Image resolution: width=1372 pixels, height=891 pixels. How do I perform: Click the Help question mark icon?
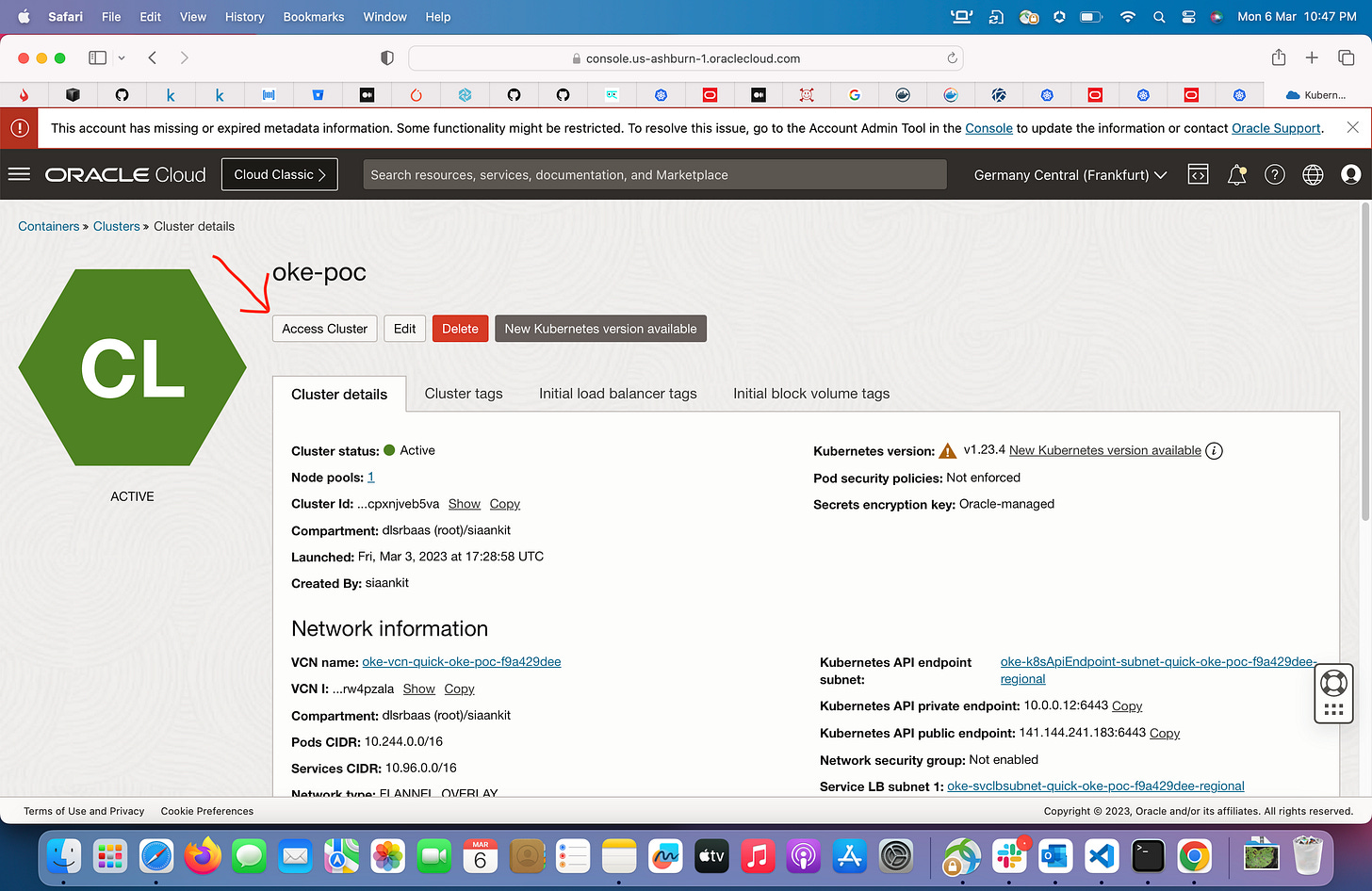pyautogui.click(x=1275, y=174)
